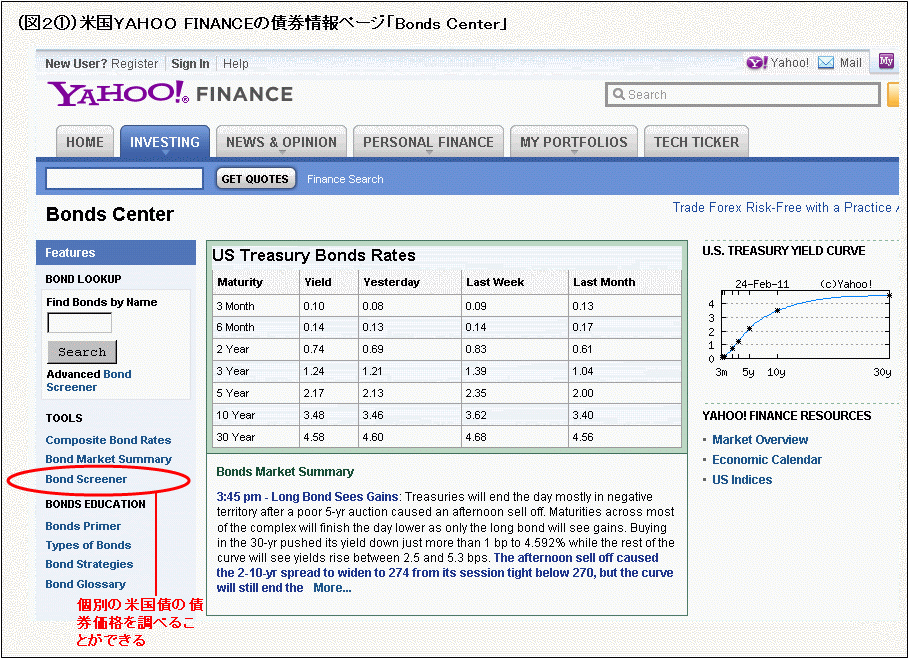Click the quote symbol input box
The height and width of the screenshot is (658, 908).
(x=125, y=178)
